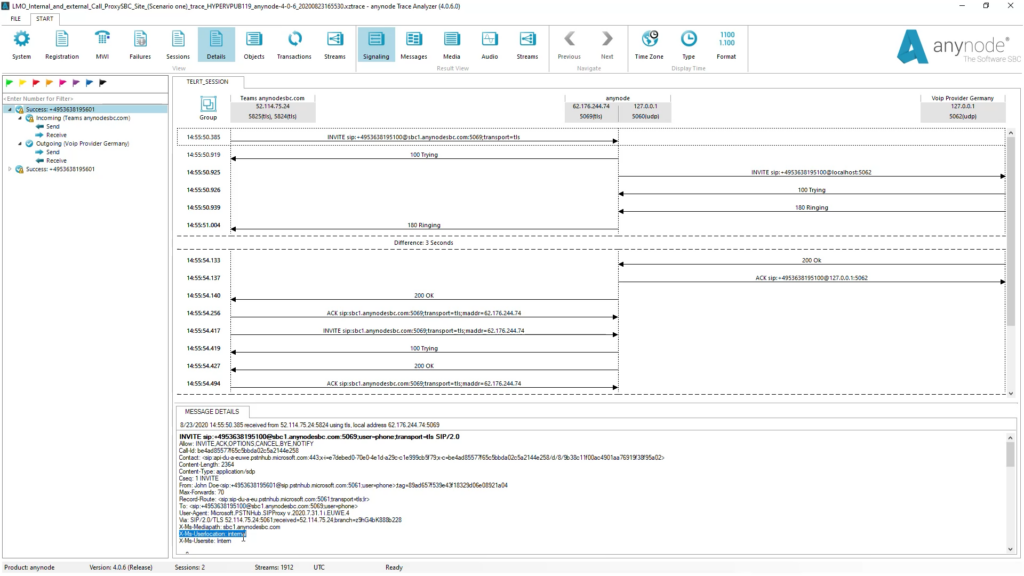Open the FILE menu

point(16,19)
